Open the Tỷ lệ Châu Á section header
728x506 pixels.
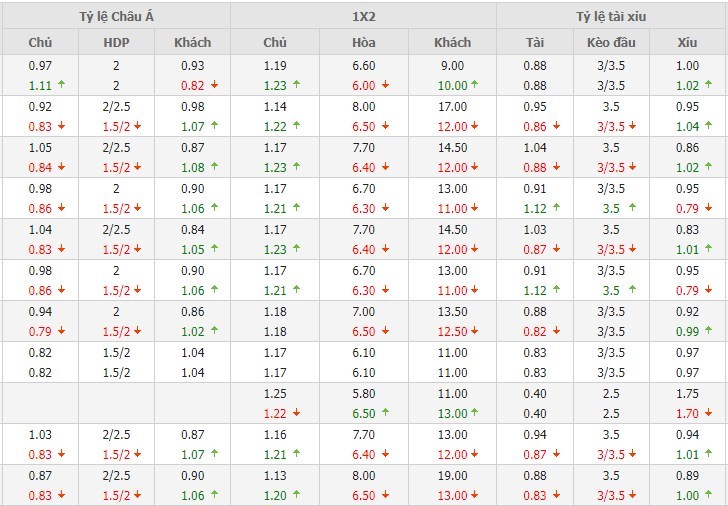click(115, 16)
